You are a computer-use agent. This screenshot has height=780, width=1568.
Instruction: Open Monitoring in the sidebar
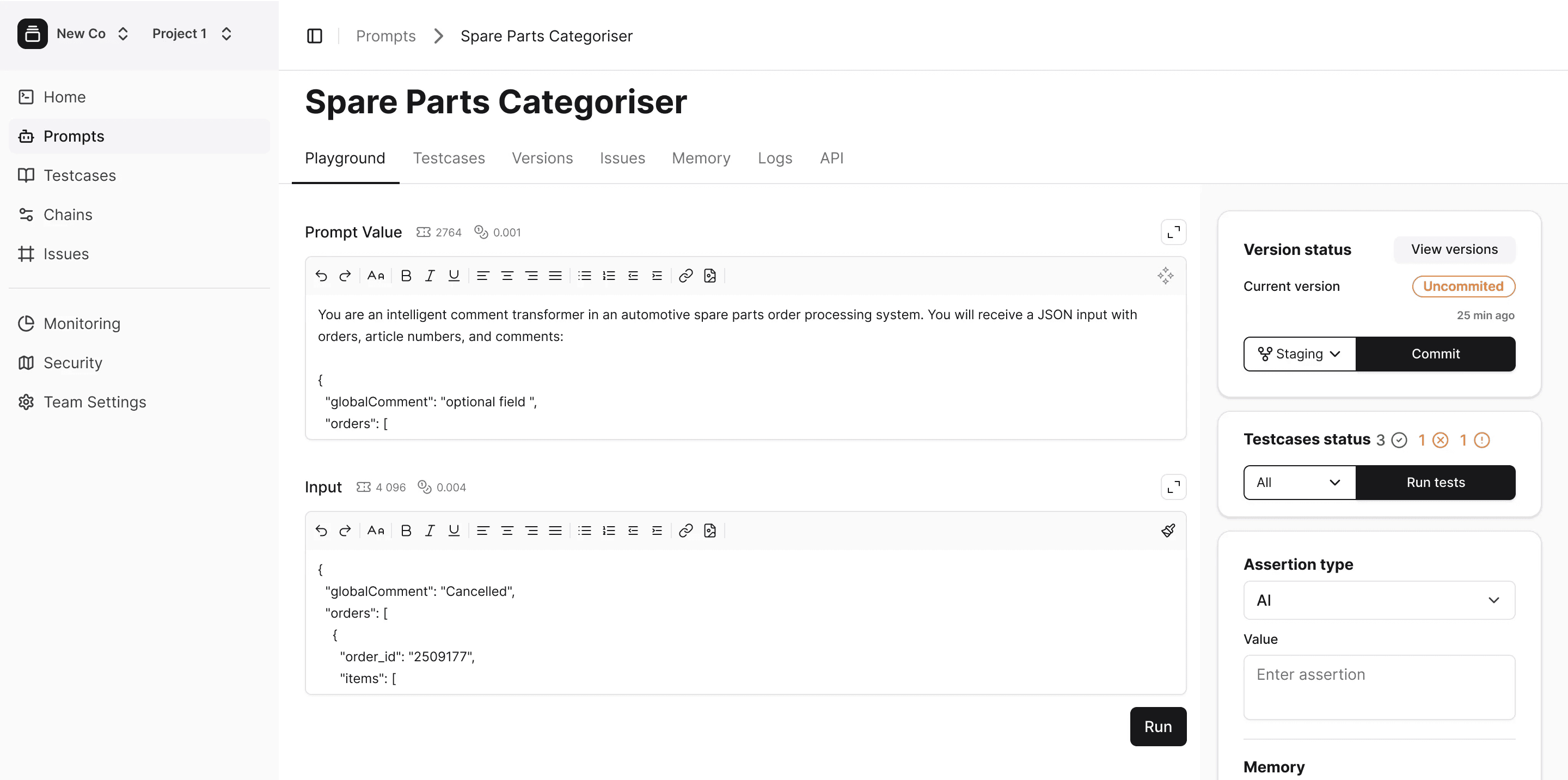coord(139,324)
